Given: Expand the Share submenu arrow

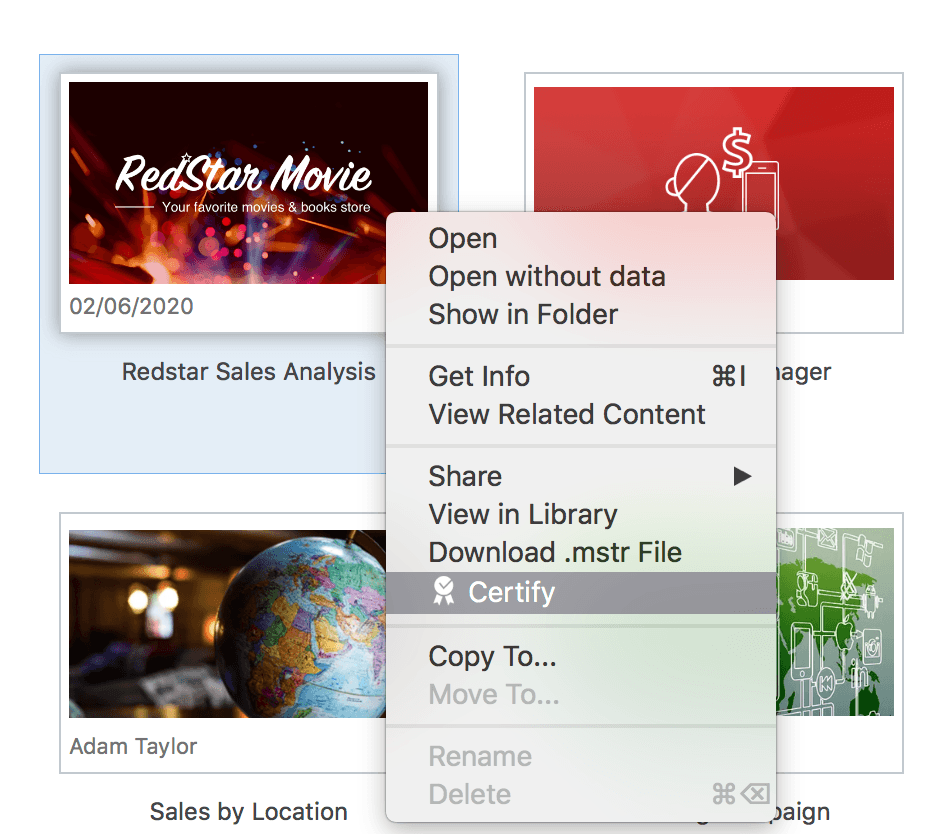Looking at the screenshot, I should click(741, 477).
